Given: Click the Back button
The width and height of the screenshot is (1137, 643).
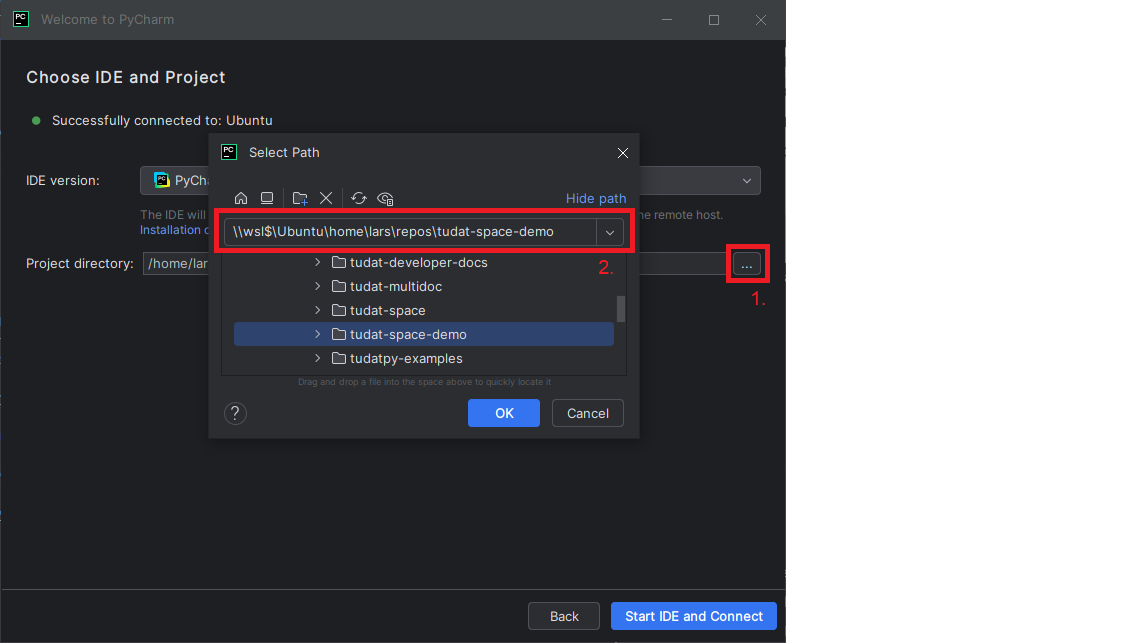Looking at the screenshot, I should (563, 616).
